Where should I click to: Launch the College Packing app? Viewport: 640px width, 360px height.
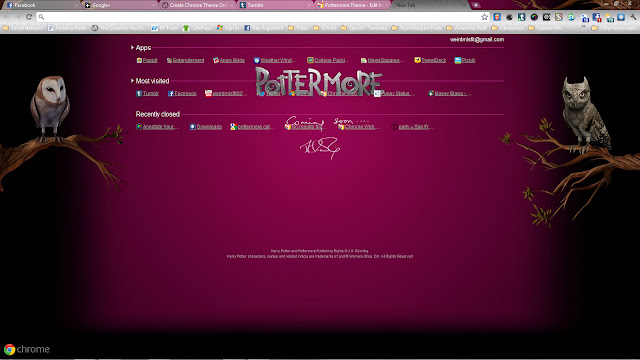click(328, 60)
